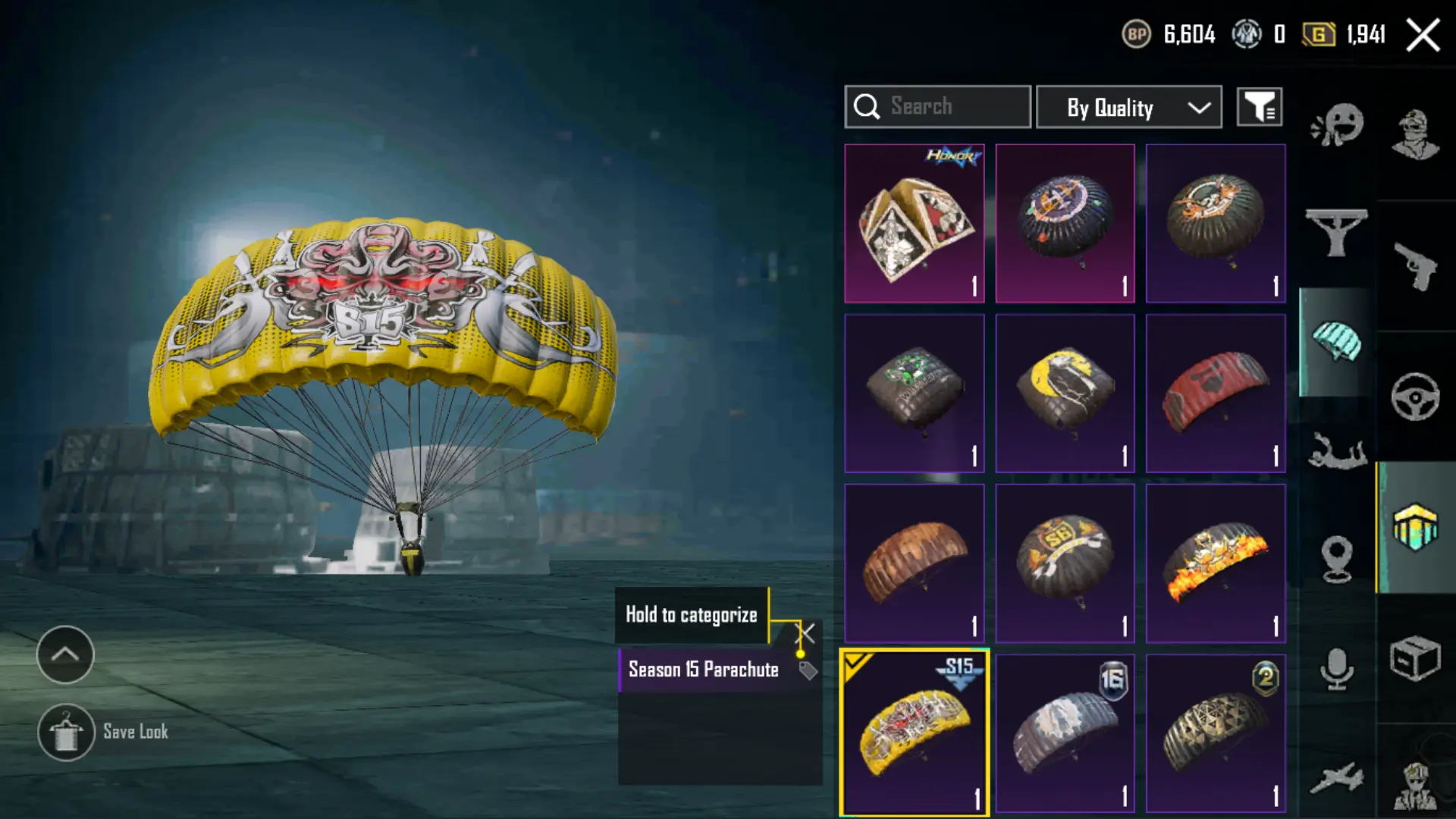Open the pistol weapon skins category
This screenshot has height=819, width=1456.
click(x=1415, y=266)
